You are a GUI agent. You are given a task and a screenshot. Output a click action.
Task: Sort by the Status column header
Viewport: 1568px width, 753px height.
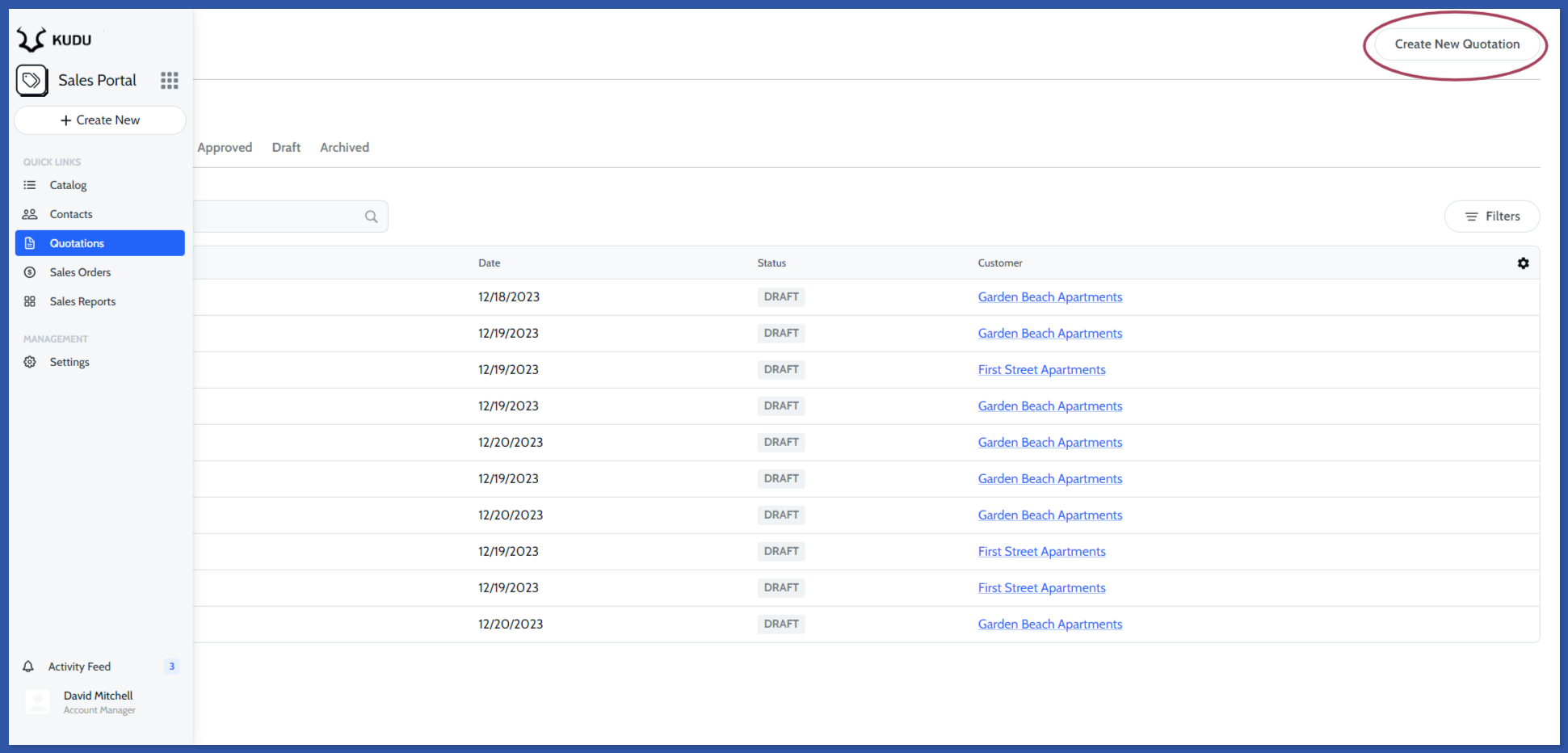click(771, 263)
